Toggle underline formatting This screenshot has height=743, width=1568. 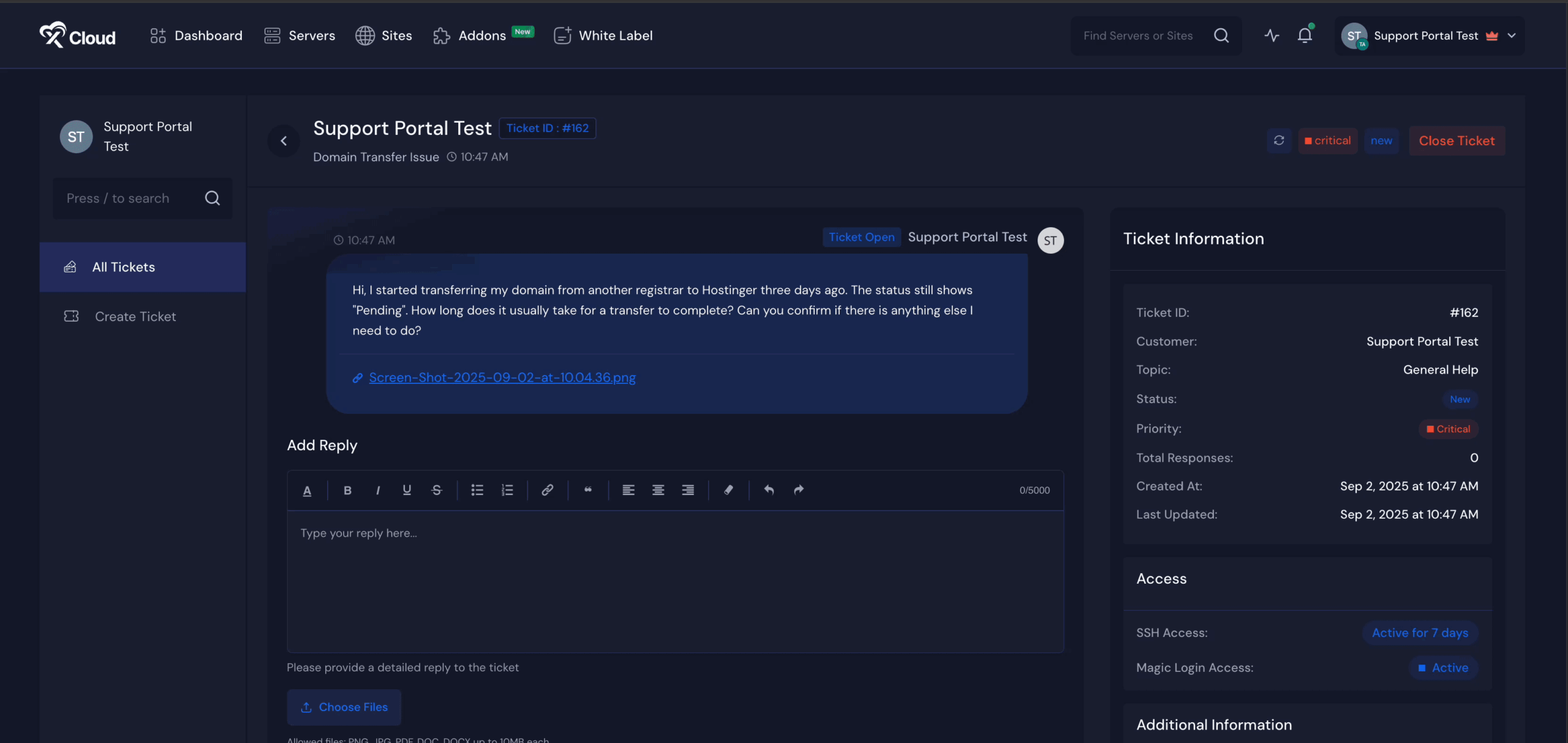point(407,490)
